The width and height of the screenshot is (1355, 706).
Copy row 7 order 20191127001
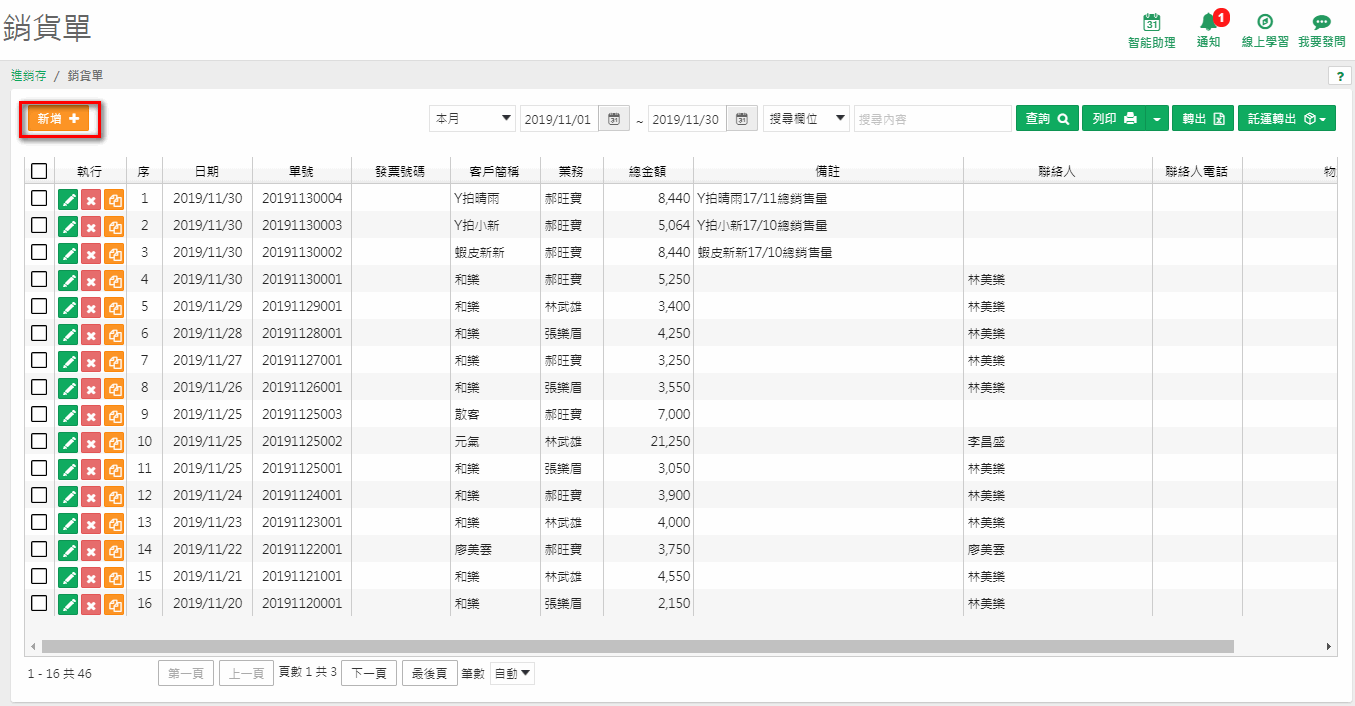tap(114, 361)
